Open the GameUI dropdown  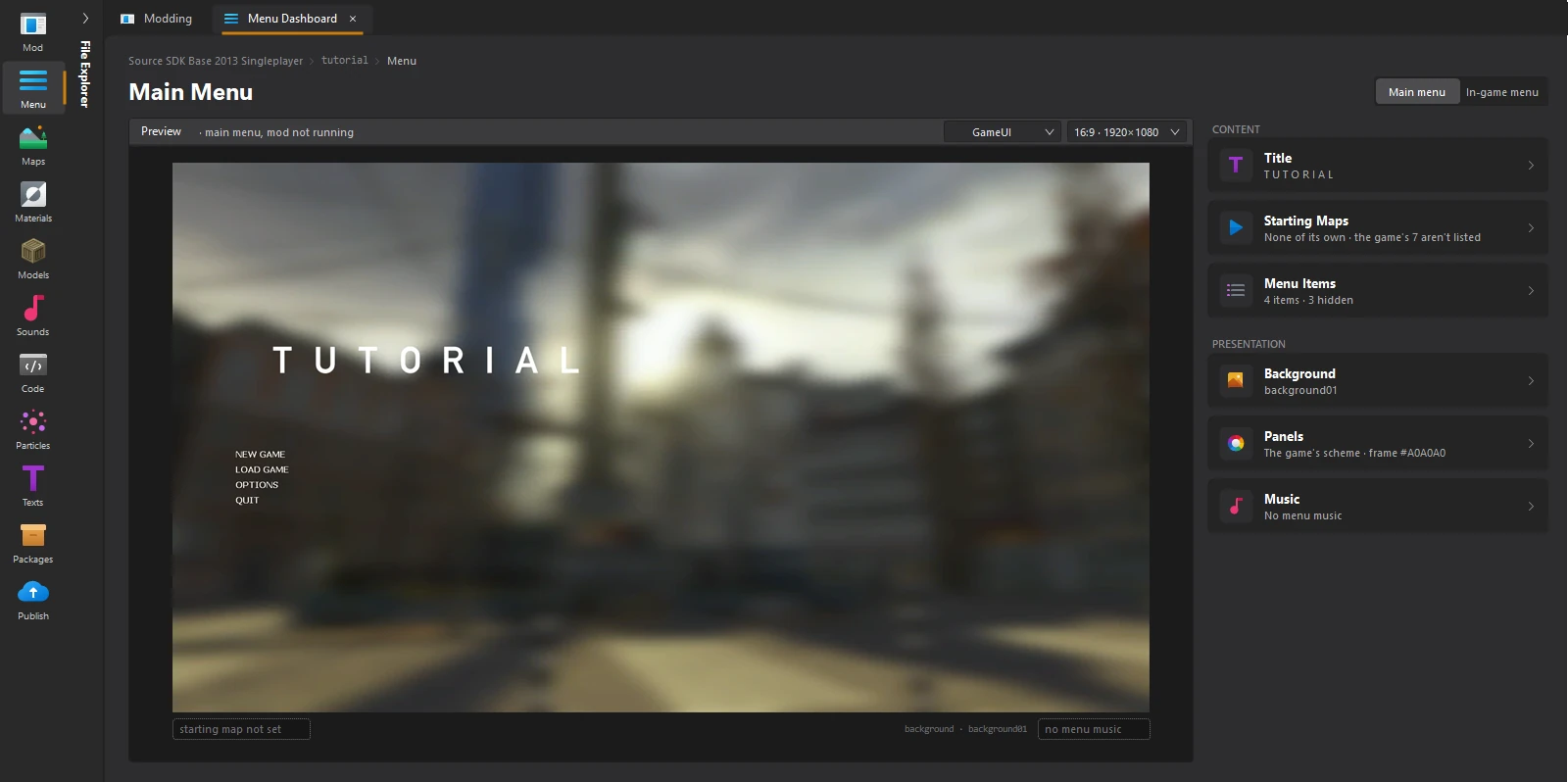pyautogui.click(x=1003, y=132)
